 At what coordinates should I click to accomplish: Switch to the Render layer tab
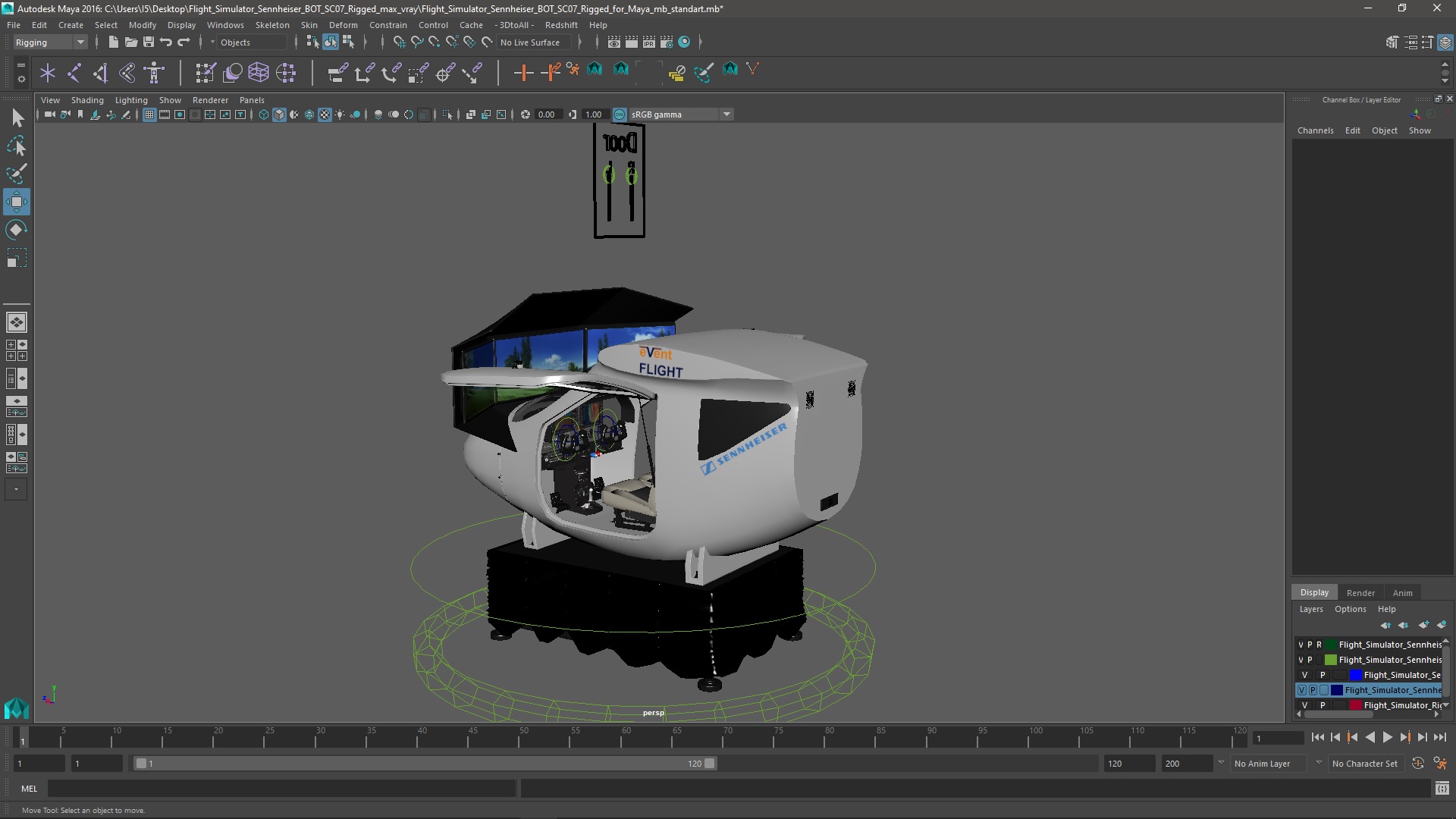pos(1360,593)
